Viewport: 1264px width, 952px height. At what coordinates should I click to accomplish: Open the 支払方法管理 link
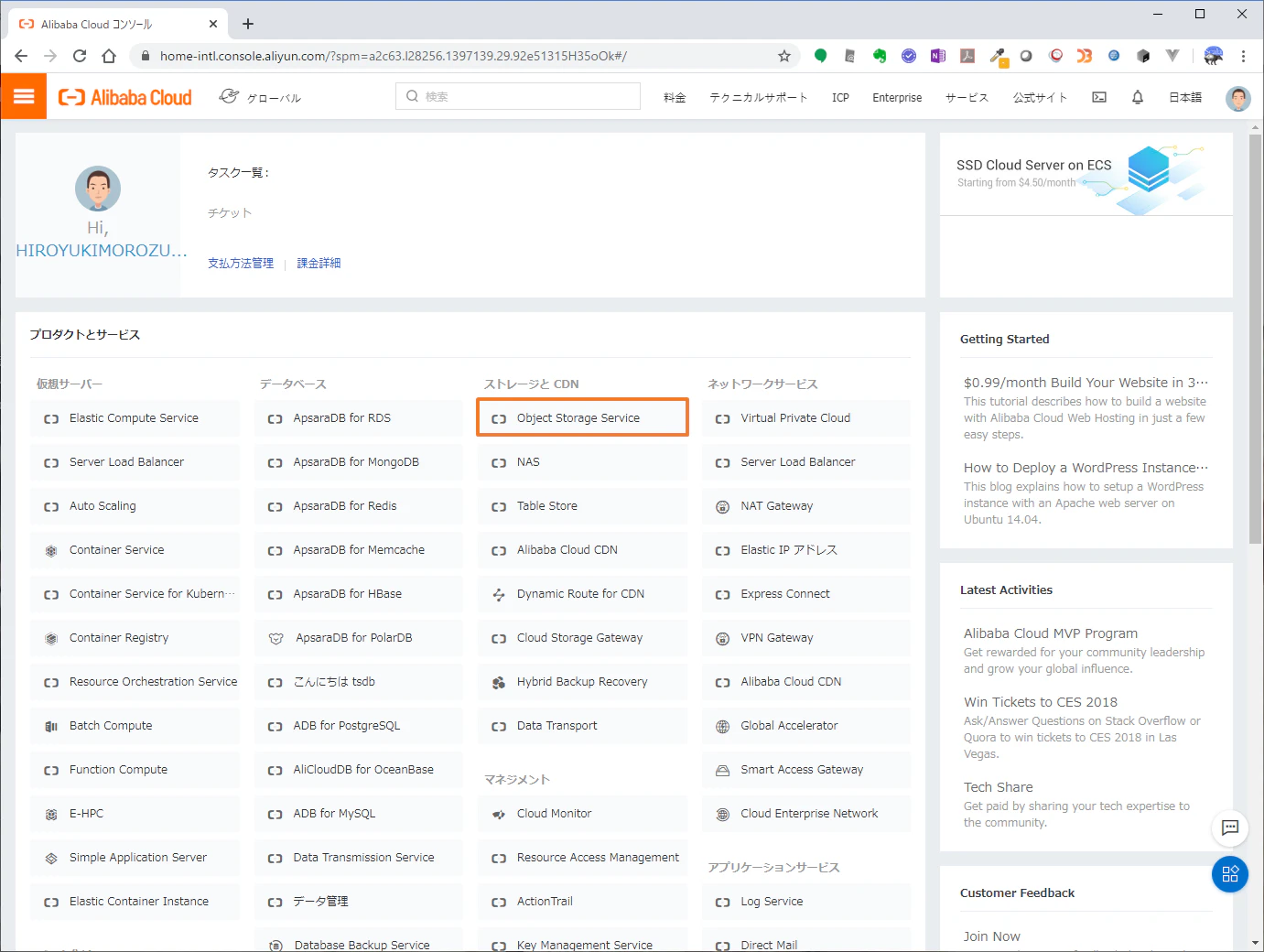[x=241, y=263]
